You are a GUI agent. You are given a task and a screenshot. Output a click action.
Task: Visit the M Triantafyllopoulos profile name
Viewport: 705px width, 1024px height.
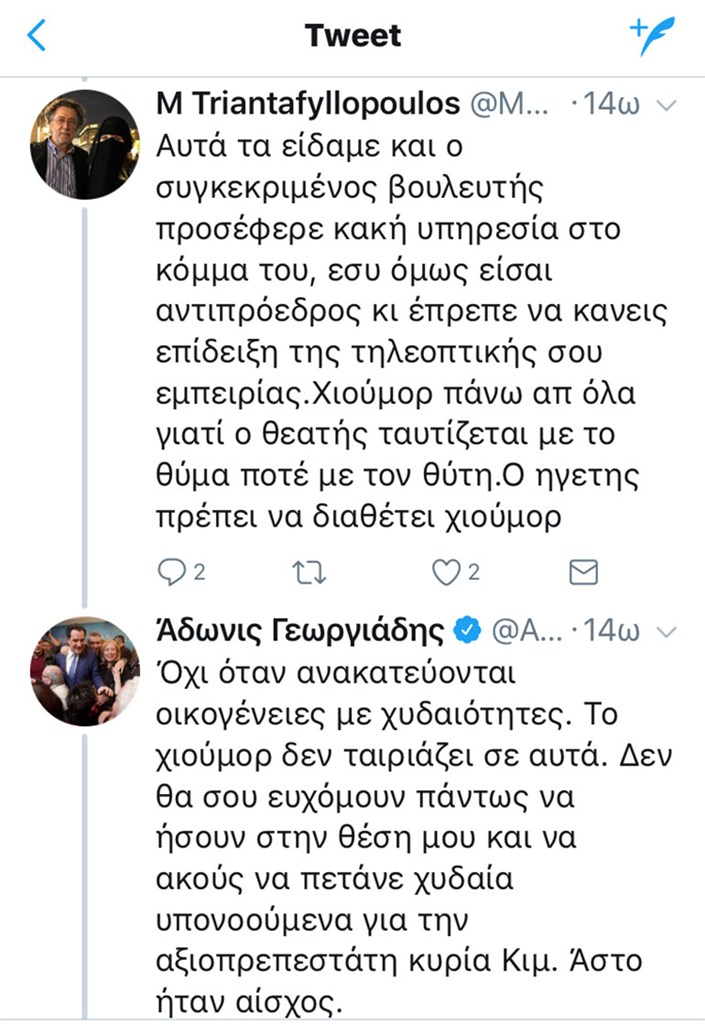[308, 104]
